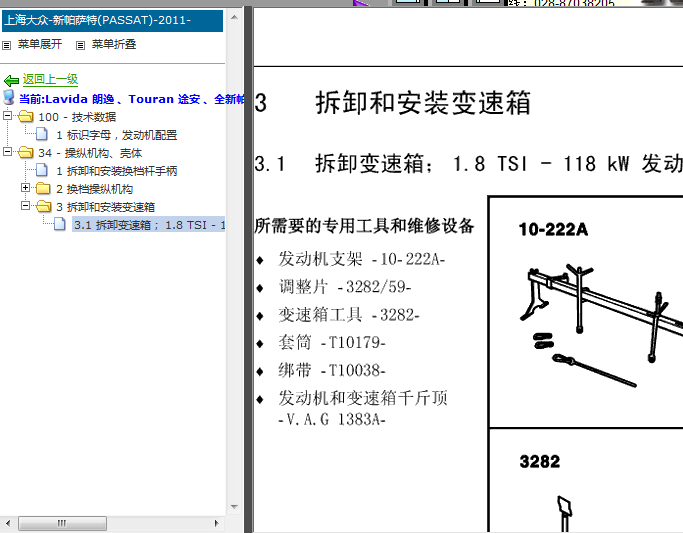
Task: Select the 当前:Lavida 朗逸、Touran 途安 heading
Action: point(131,99)
